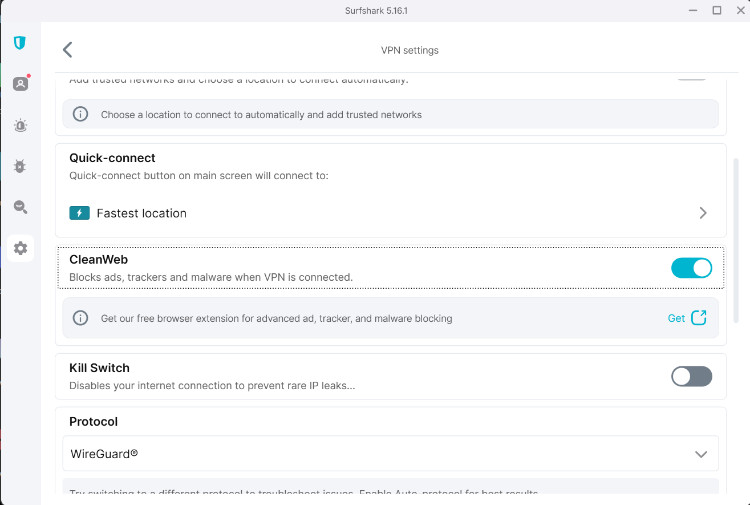Go back using the left arrow
Viewport: 750px width, 505px height.
pyautogui.click(x=67, y=50)
